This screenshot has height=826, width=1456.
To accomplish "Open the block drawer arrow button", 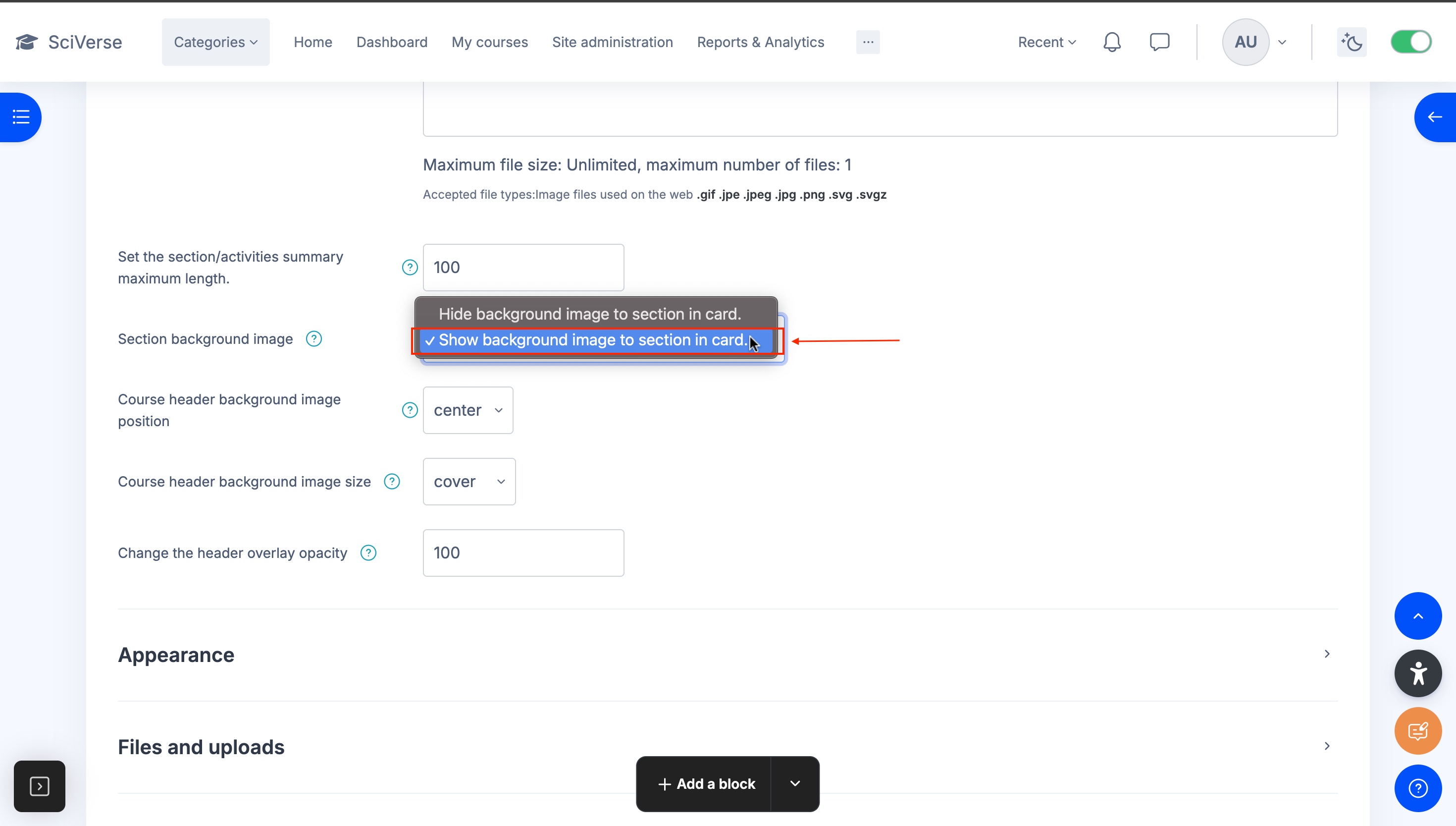I will (1434, 117).
